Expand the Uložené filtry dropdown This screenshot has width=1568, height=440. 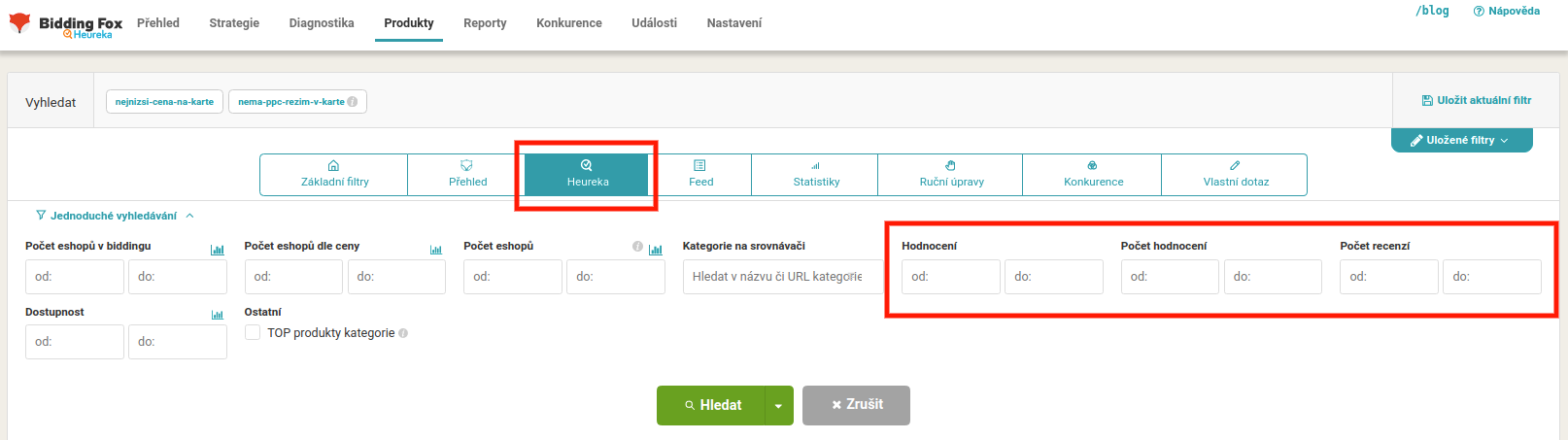tap(1461, 141)
